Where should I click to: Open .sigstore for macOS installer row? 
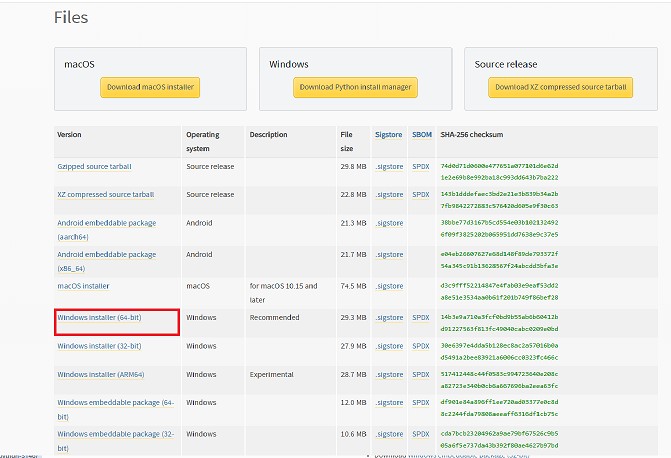[x=389, y=286]
